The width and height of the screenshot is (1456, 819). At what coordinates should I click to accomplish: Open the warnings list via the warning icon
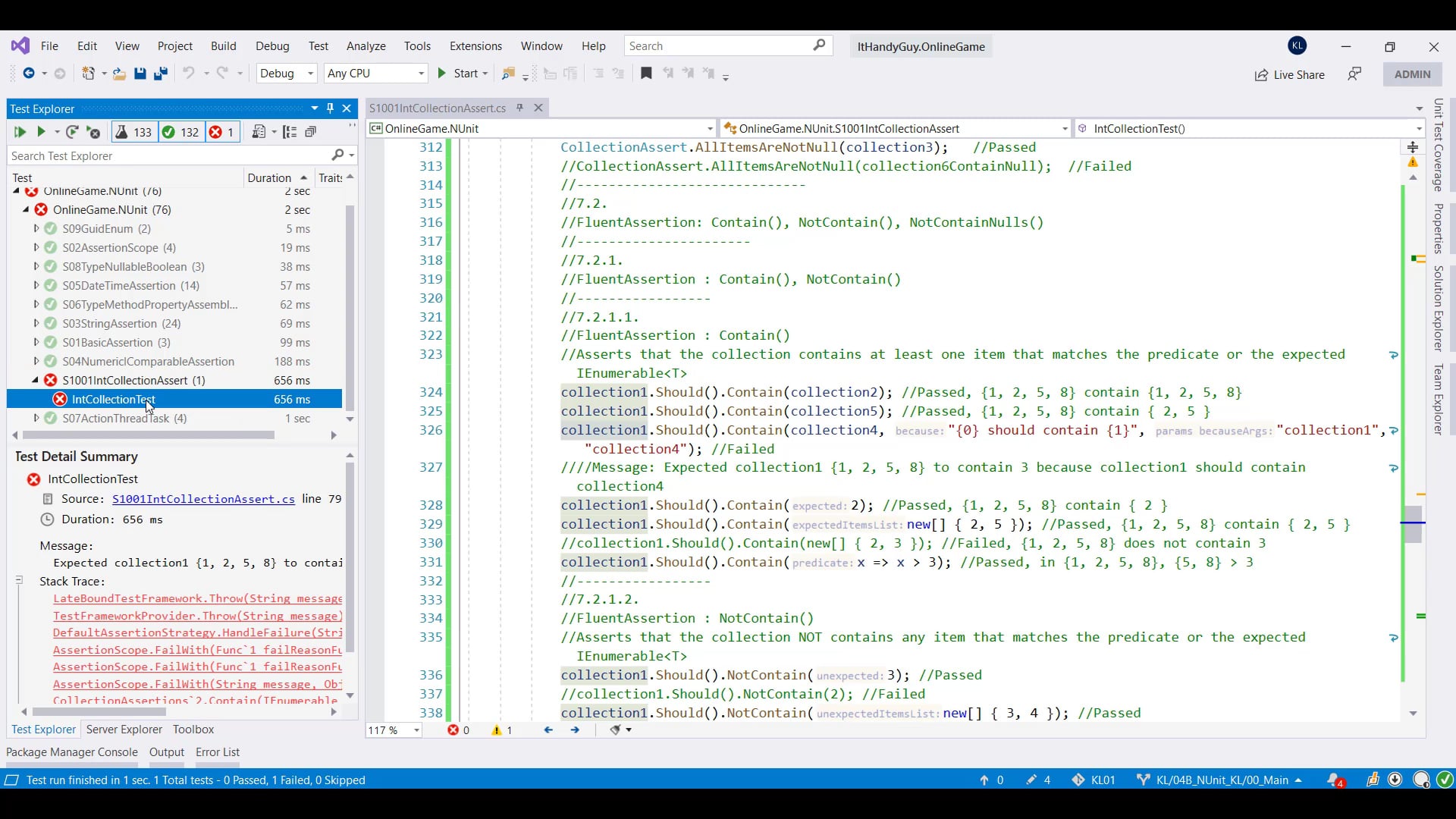tap(498, 730)
